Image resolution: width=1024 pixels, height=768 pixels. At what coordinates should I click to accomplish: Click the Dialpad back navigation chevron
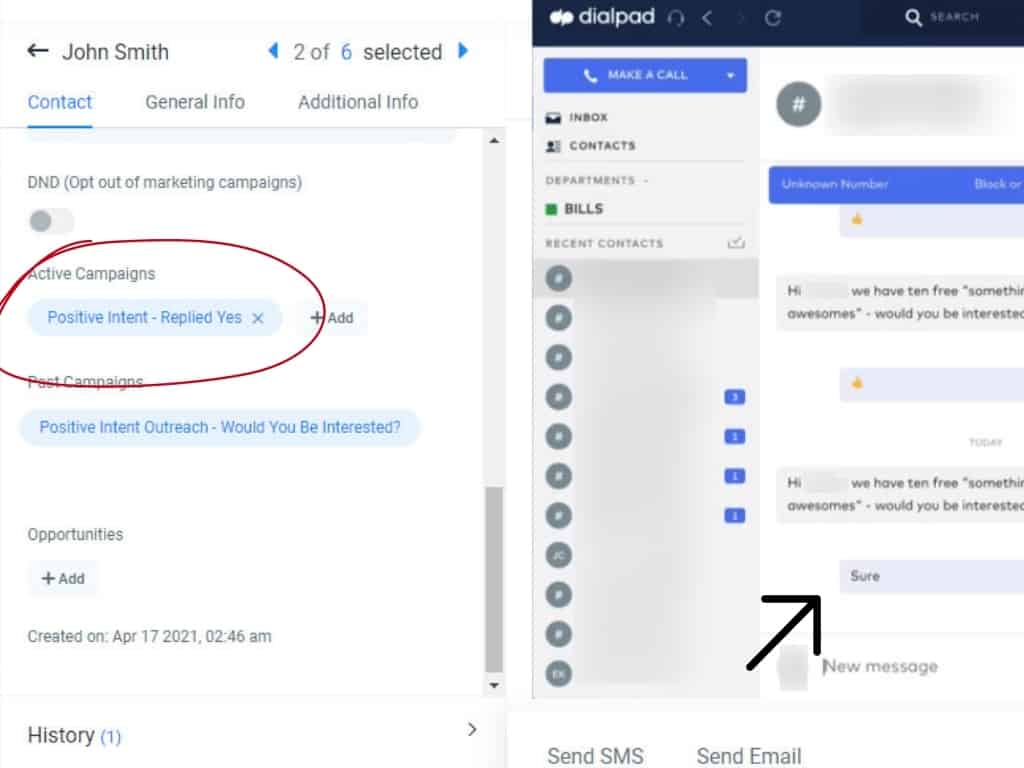point(707,18)
